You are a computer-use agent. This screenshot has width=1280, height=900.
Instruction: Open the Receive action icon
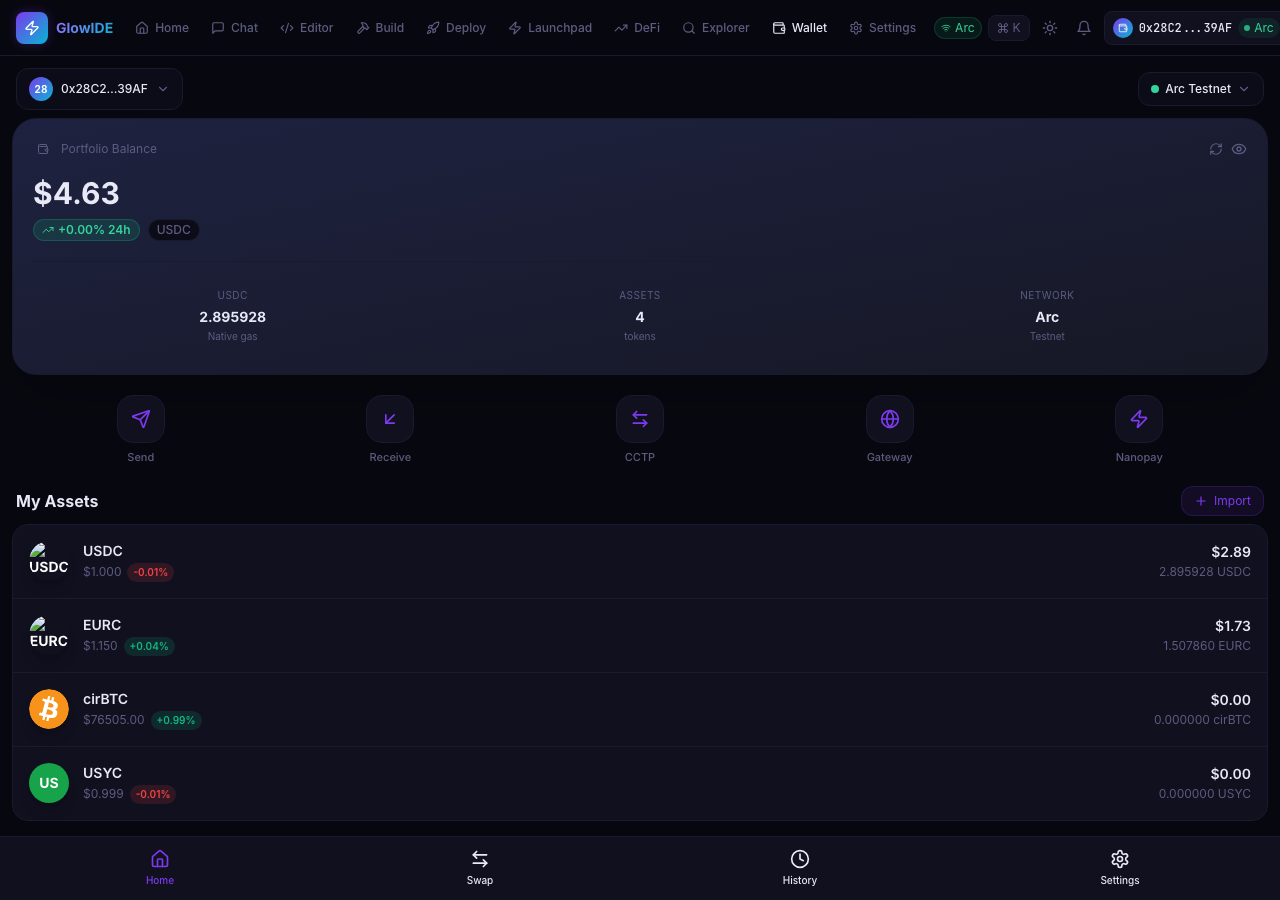pyautogui.click(x=390, y=419)
